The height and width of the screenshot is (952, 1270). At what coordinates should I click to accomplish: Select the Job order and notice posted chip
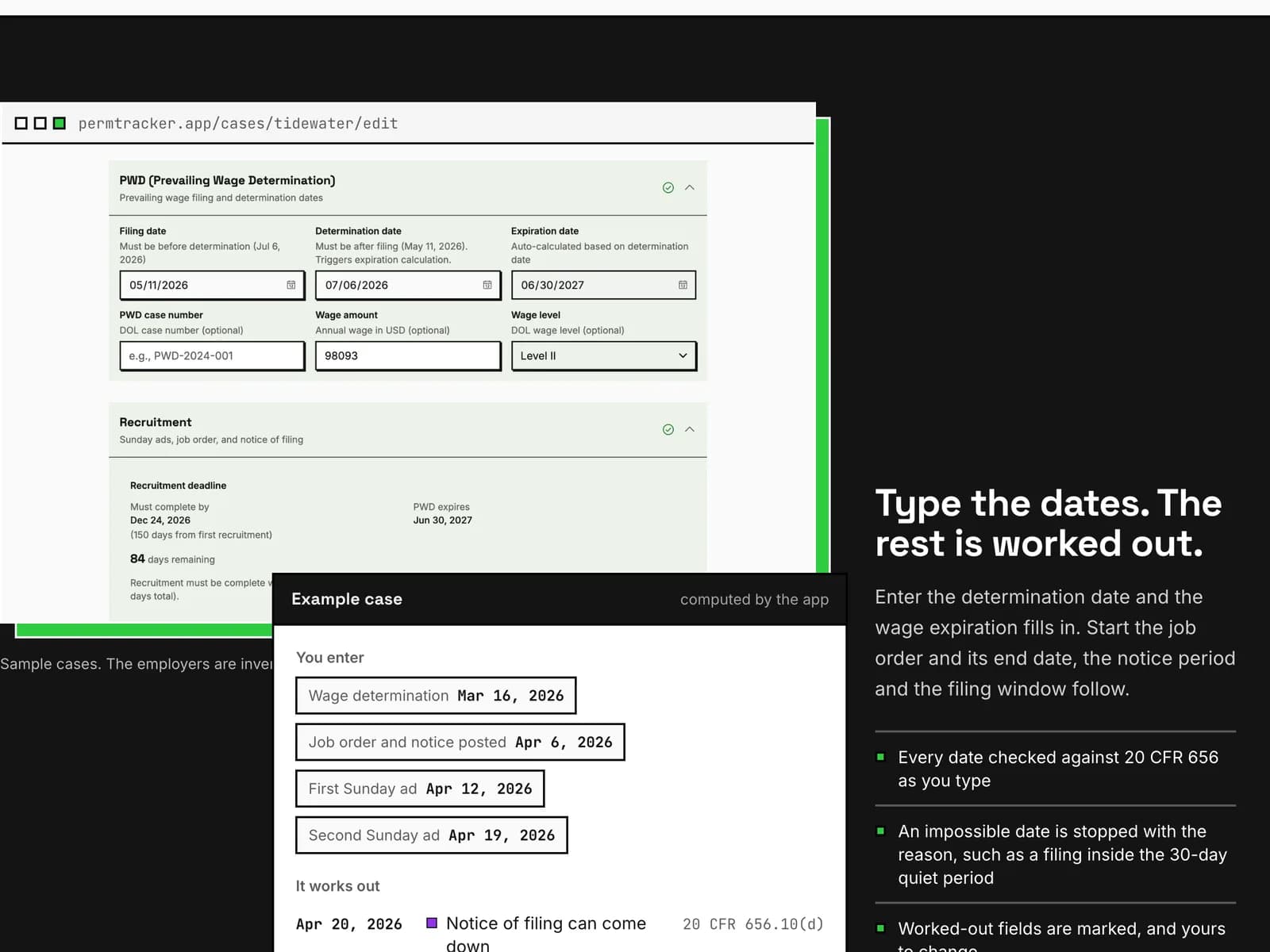click(460, 742)
